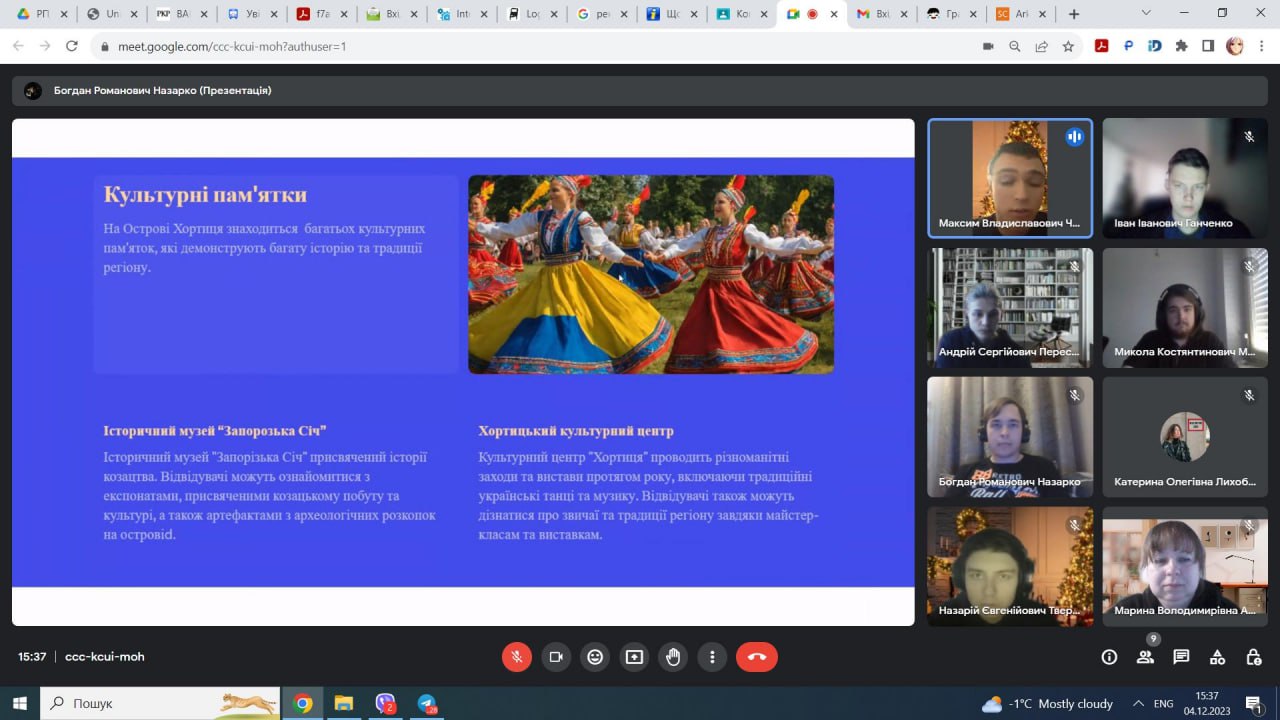Show the participants list panel
This screenshot has width=1280, height=720.
[1145, 657]
